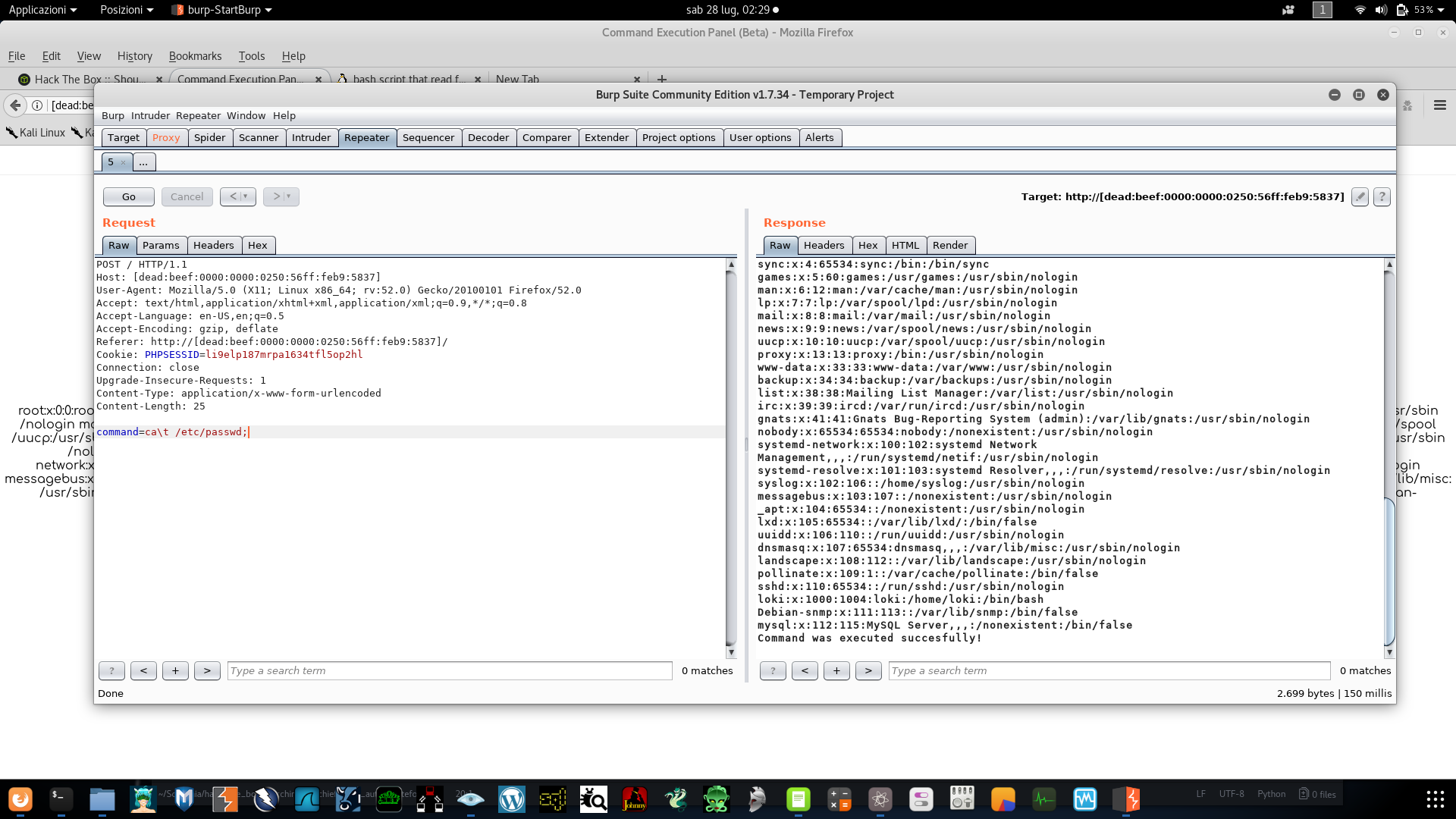Screen dimensions: 1456x819
Task: Open the Alerts tab
Action: point(819,137)
